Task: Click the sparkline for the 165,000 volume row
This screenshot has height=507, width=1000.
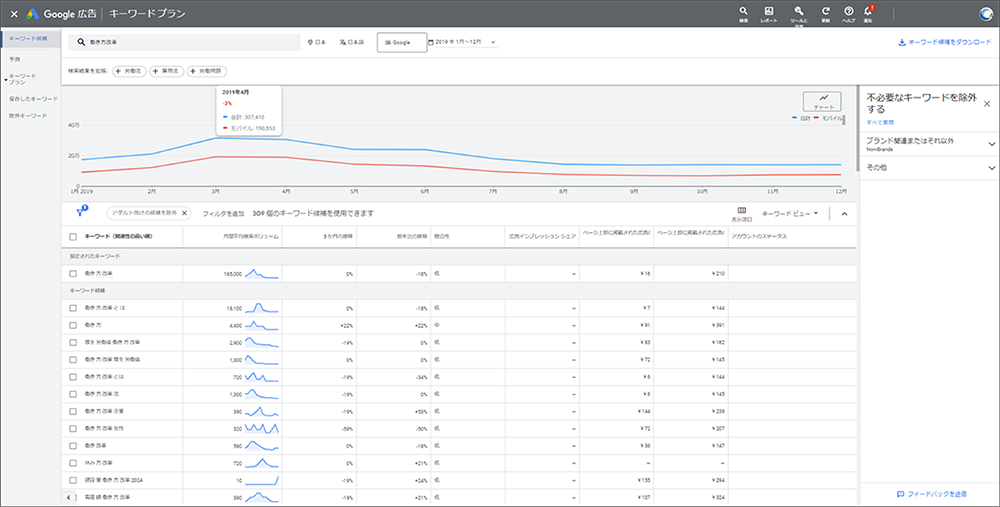Action: click(262, 274)
